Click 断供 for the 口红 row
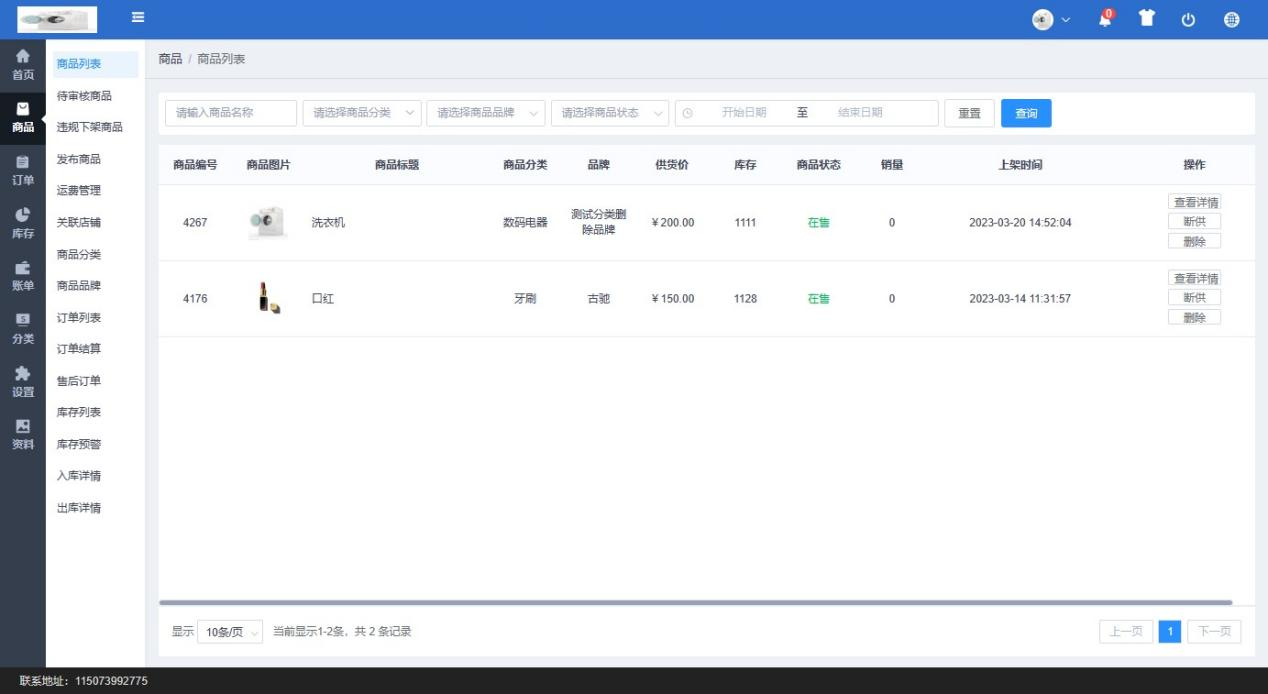 [x=1194, y=298]
